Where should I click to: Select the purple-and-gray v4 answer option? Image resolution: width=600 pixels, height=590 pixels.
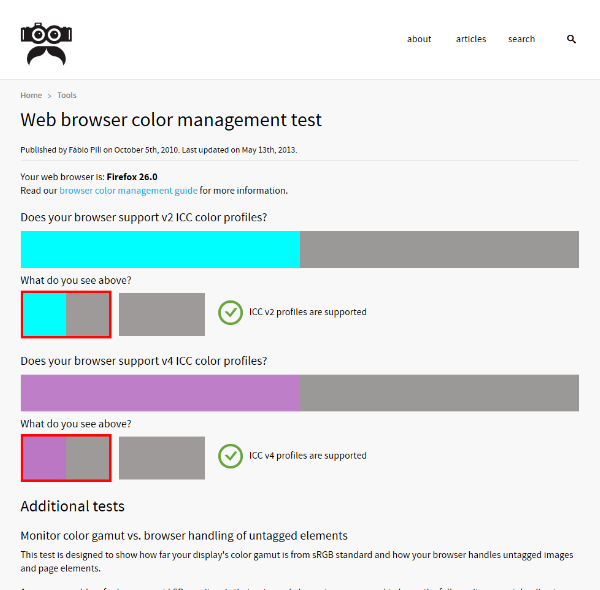[66, 458]
